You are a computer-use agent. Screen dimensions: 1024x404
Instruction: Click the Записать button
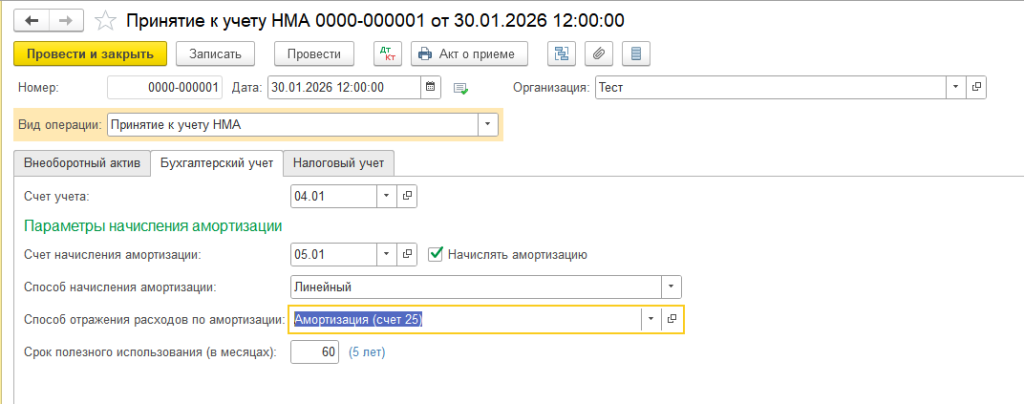point(216,54)
